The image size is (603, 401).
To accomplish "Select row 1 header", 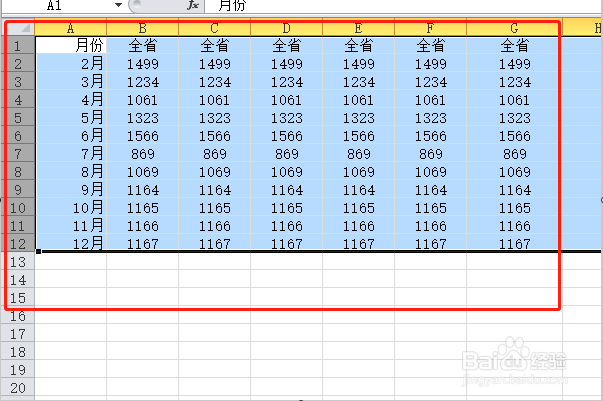I will coord(18,46).
